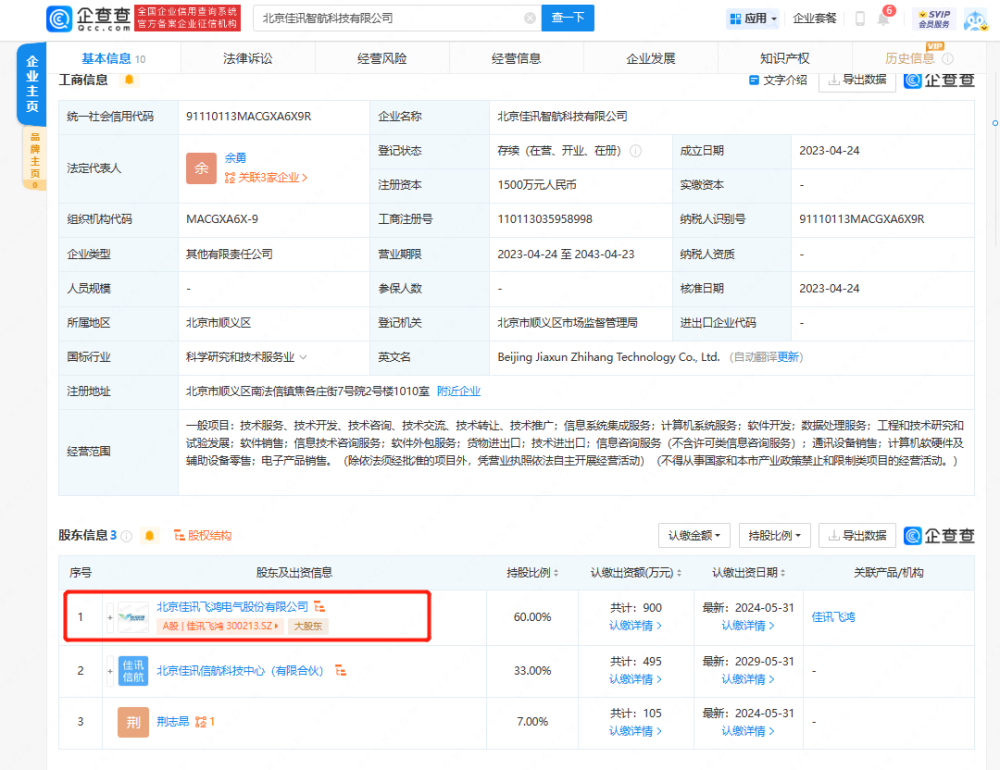Open 认缴详情 under 共计: 105
1000x770 pixels.
(x=635, y=731)
